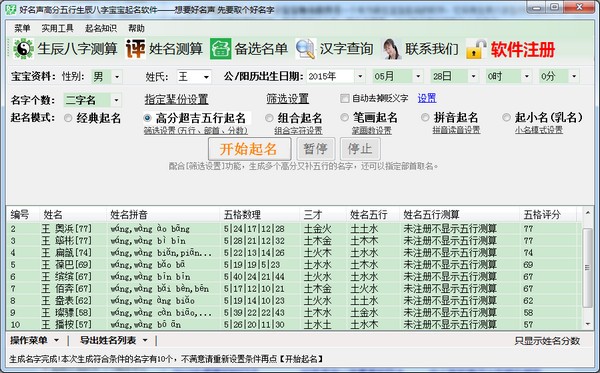Enable 自动去掉贬义字 checkbox

[344, 99]
